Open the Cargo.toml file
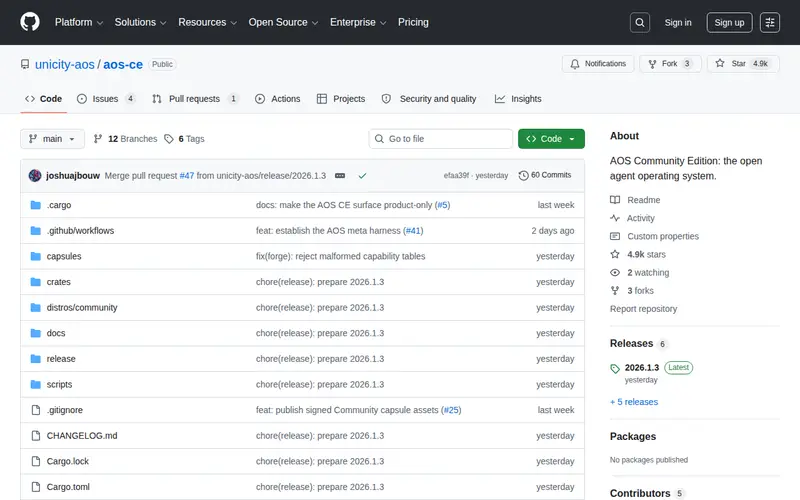The height and width of the screenshot is (500, 800). pyautogui.click(x=68, y=487)
